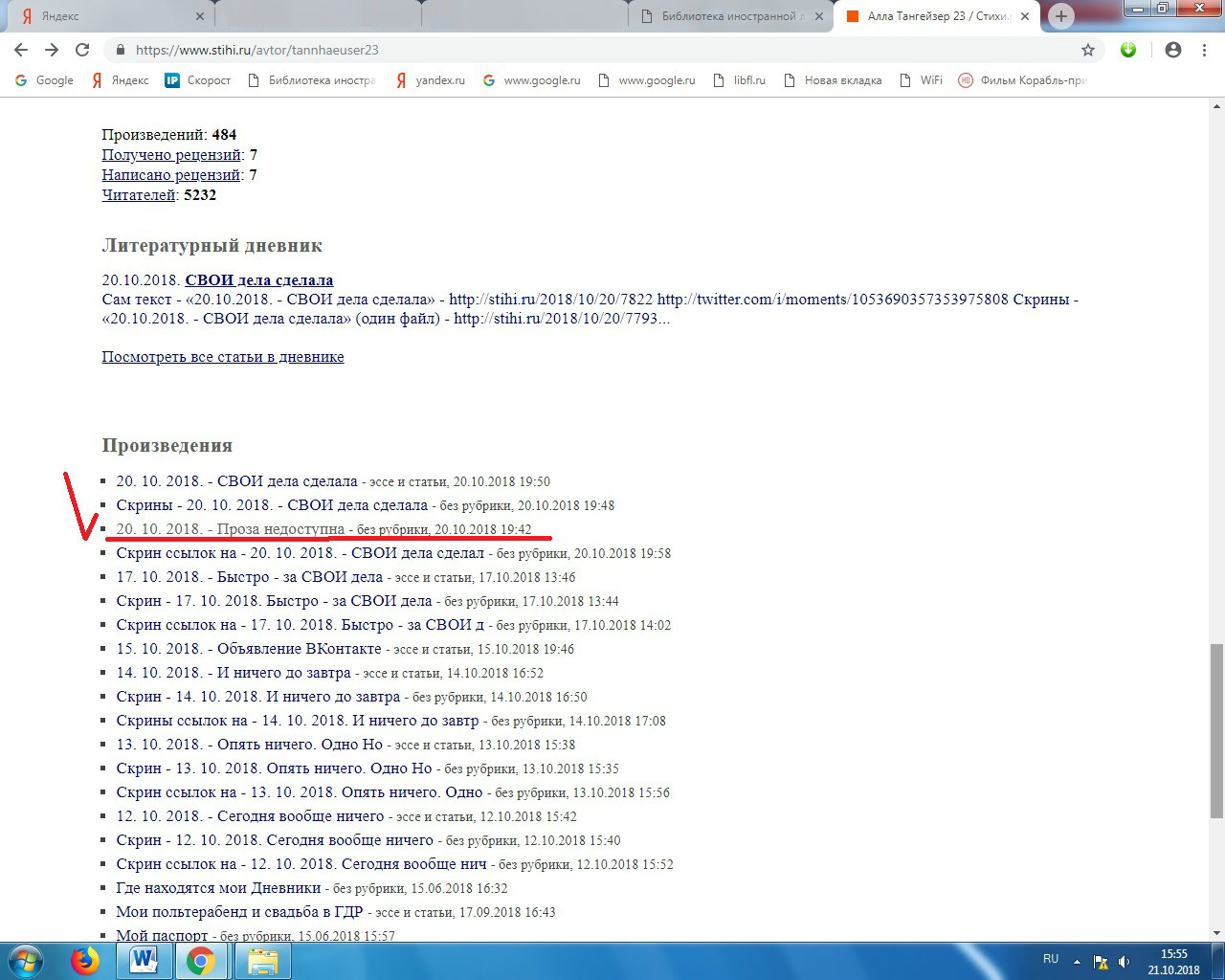Viewport: 1225px width, 980px height.
Task: Show hidden system tray icons
Action: pyautogui.click(x=1078, y=961)
